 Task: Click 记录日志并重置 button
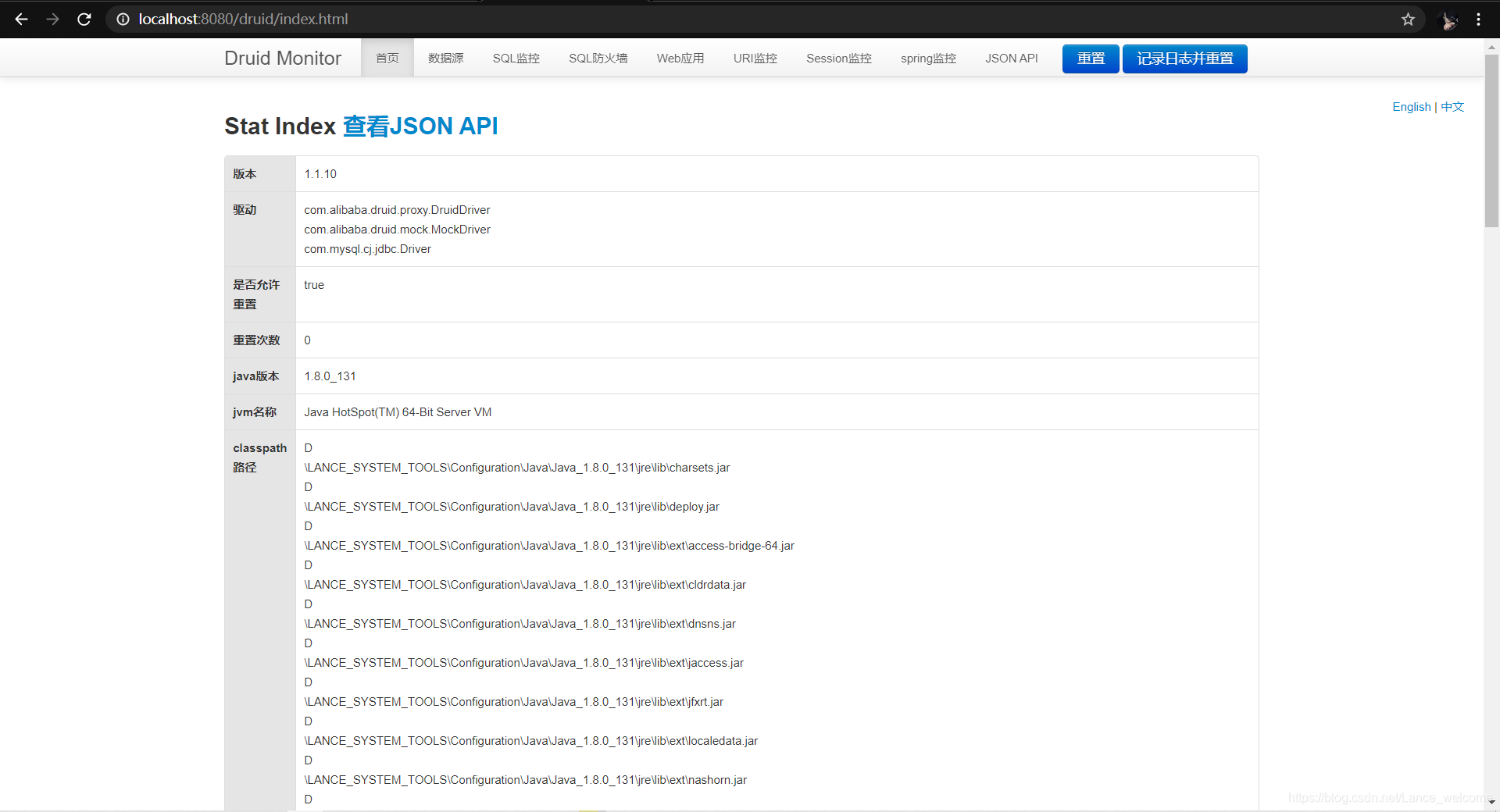pyautogui.click(x=1184, y=59)
